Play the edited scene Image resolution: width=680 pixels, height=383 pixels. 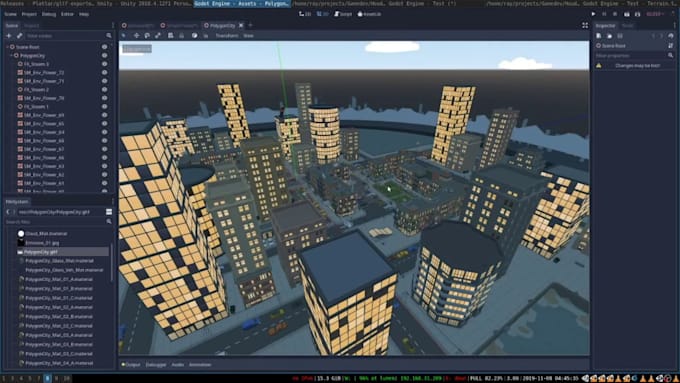click(x=626, y=14)
